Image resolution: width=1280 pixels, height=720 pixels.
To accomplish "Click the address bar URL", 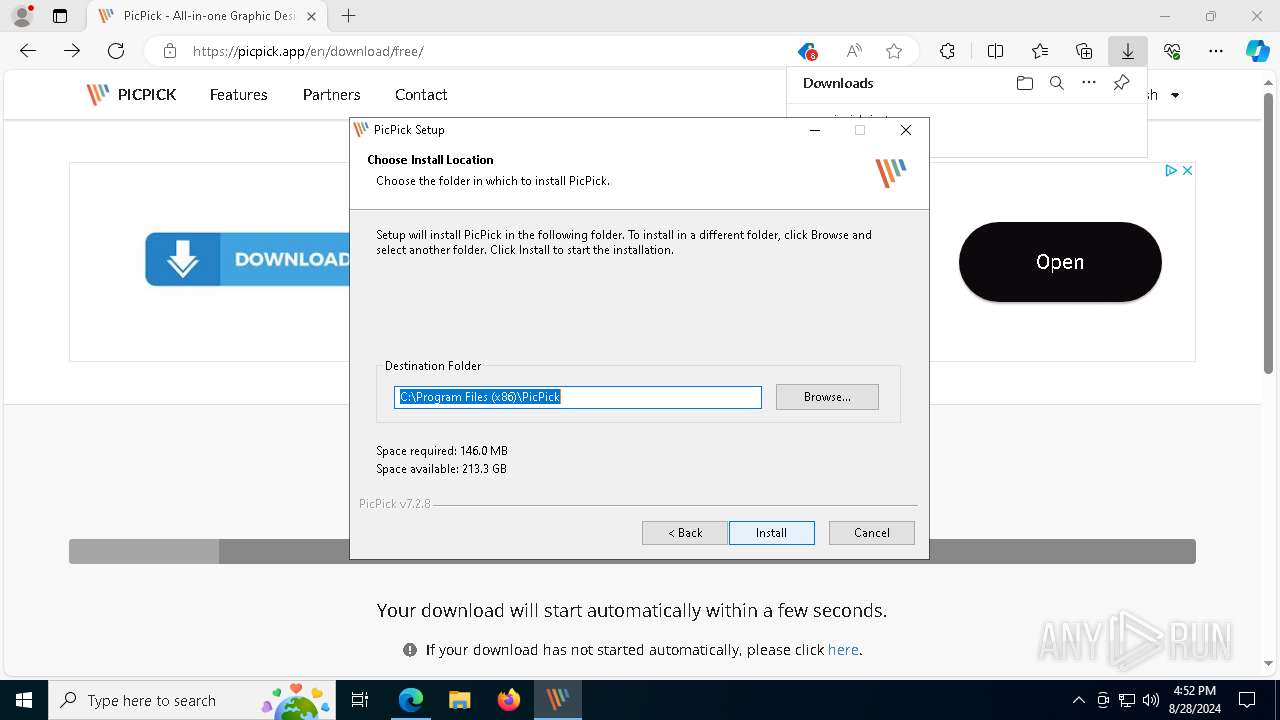I will click(308, 51).
